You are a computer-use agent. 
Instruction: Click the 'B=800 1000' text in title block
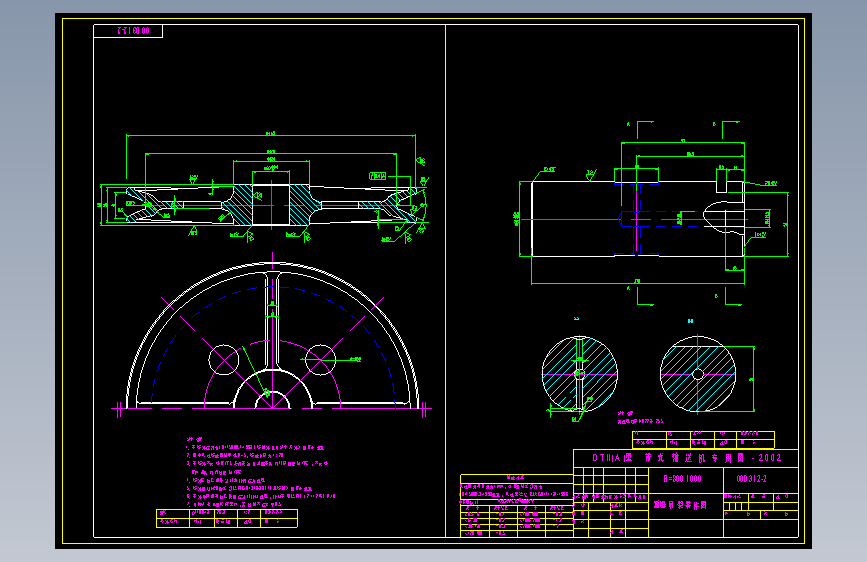point(682,479)
